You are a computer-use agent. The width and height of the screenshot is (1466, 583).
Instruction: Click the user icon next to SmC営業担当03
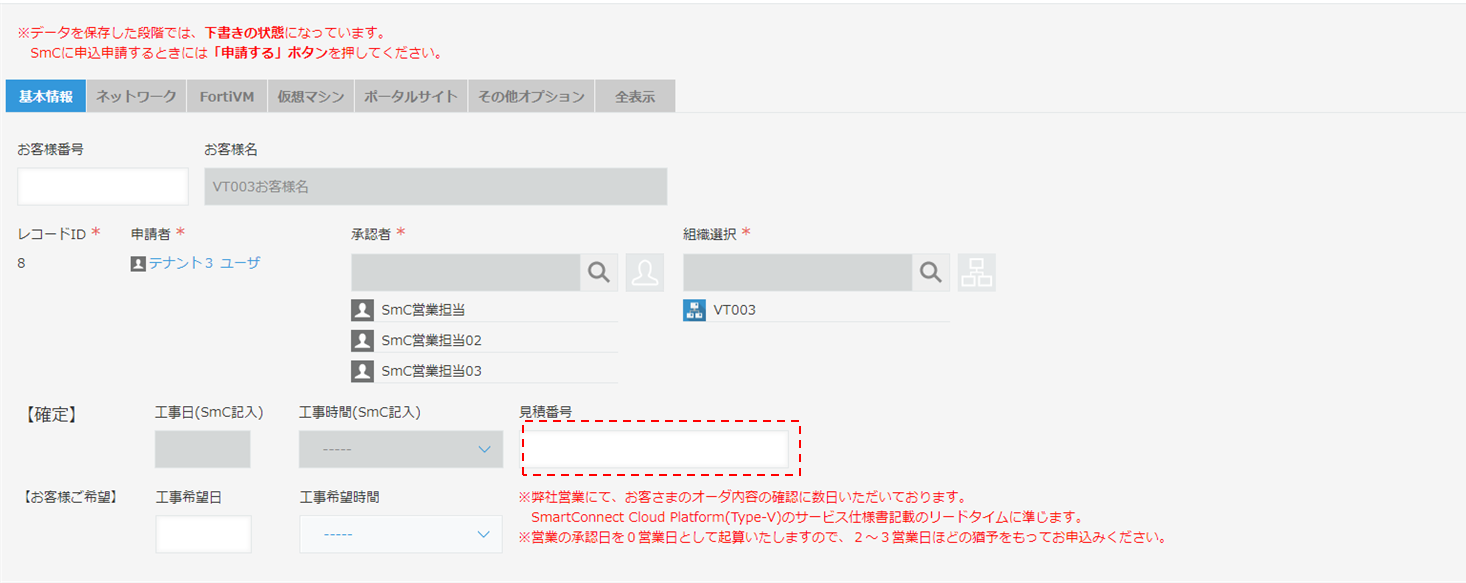(x=362, y=371)
